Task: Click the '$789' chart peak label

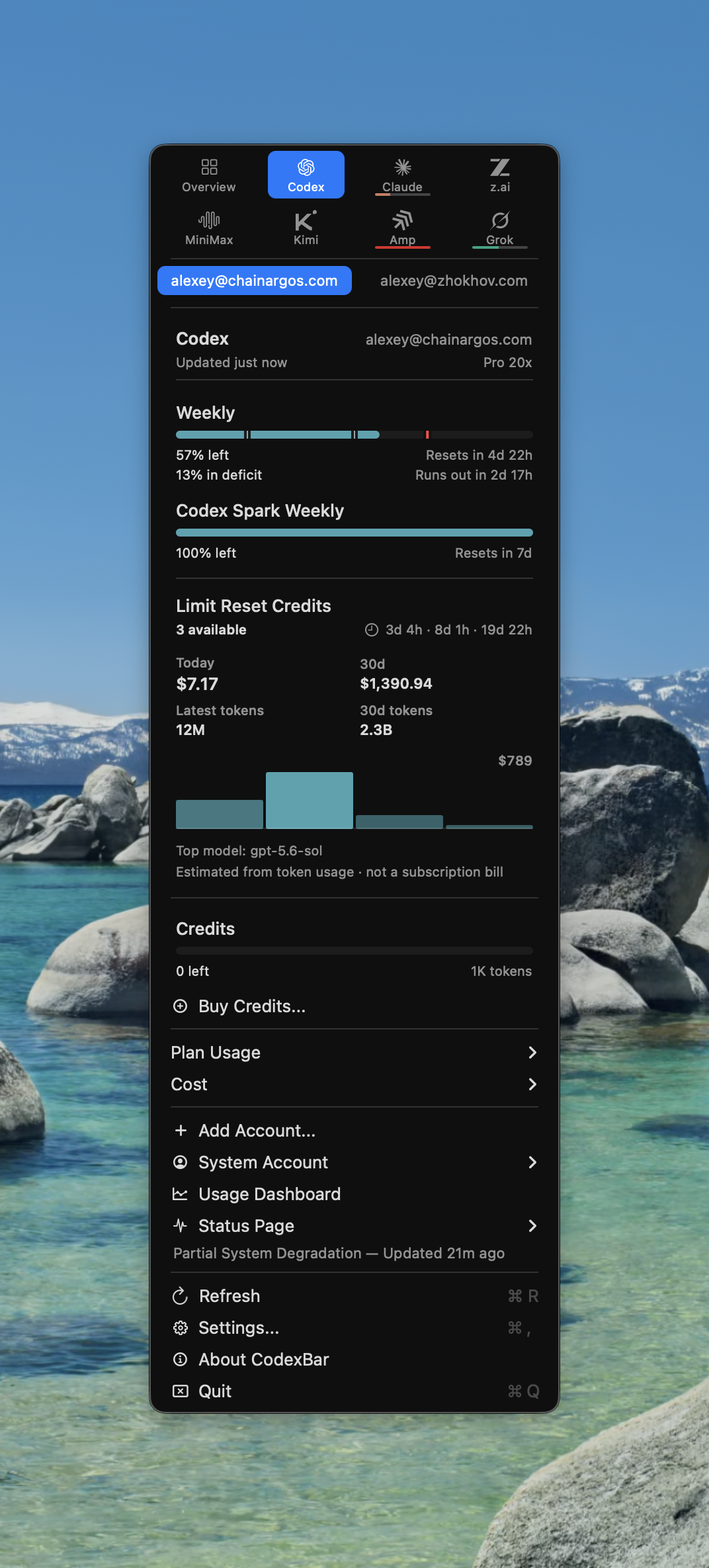Action: pyautogui.click(x=515, y=761)
